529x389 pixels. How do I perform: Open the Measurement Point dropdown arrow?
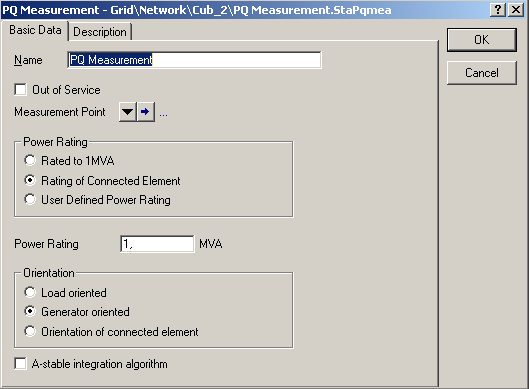pyautogui.click(x=128, y=112)
